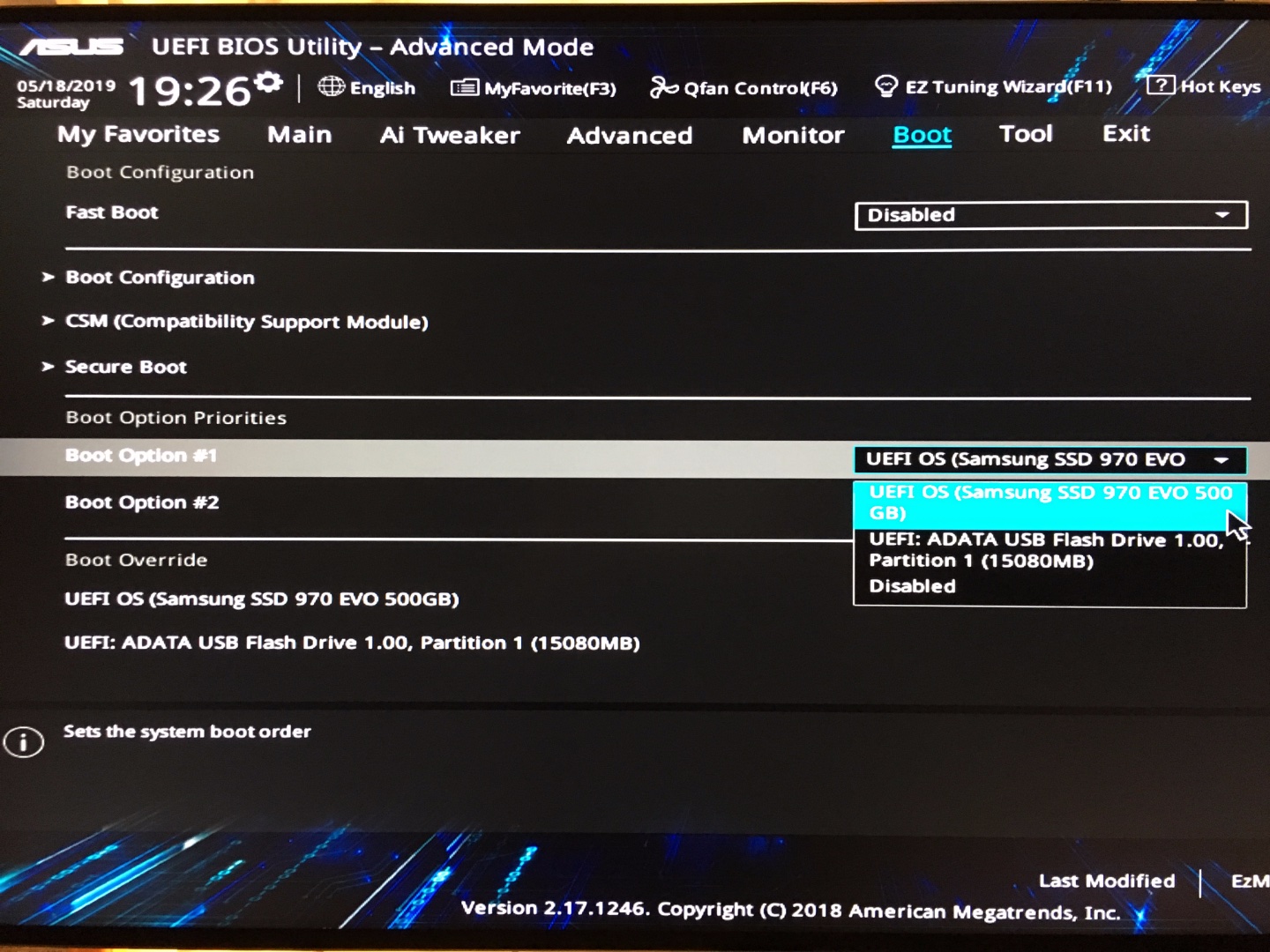This screenshot has height=952, width=1270.
Task: Choose ADATA USB Flash Drive in dropdown list
Action: pyautogui.click(x=1050, y=550)
